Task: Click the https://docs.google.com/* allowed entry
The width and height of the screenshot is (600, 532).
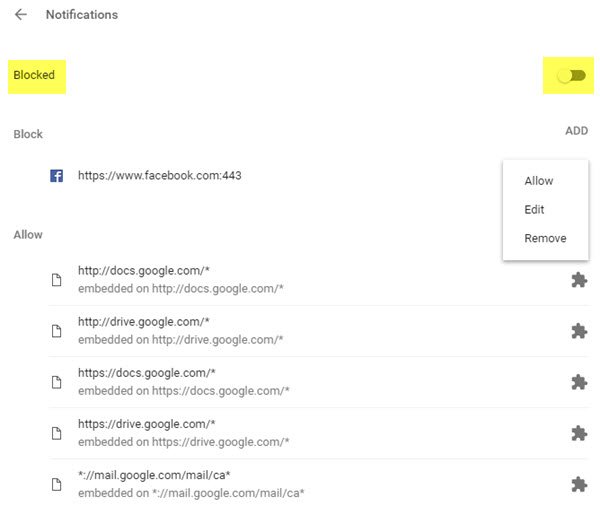Action: click(x=147, y=373)
